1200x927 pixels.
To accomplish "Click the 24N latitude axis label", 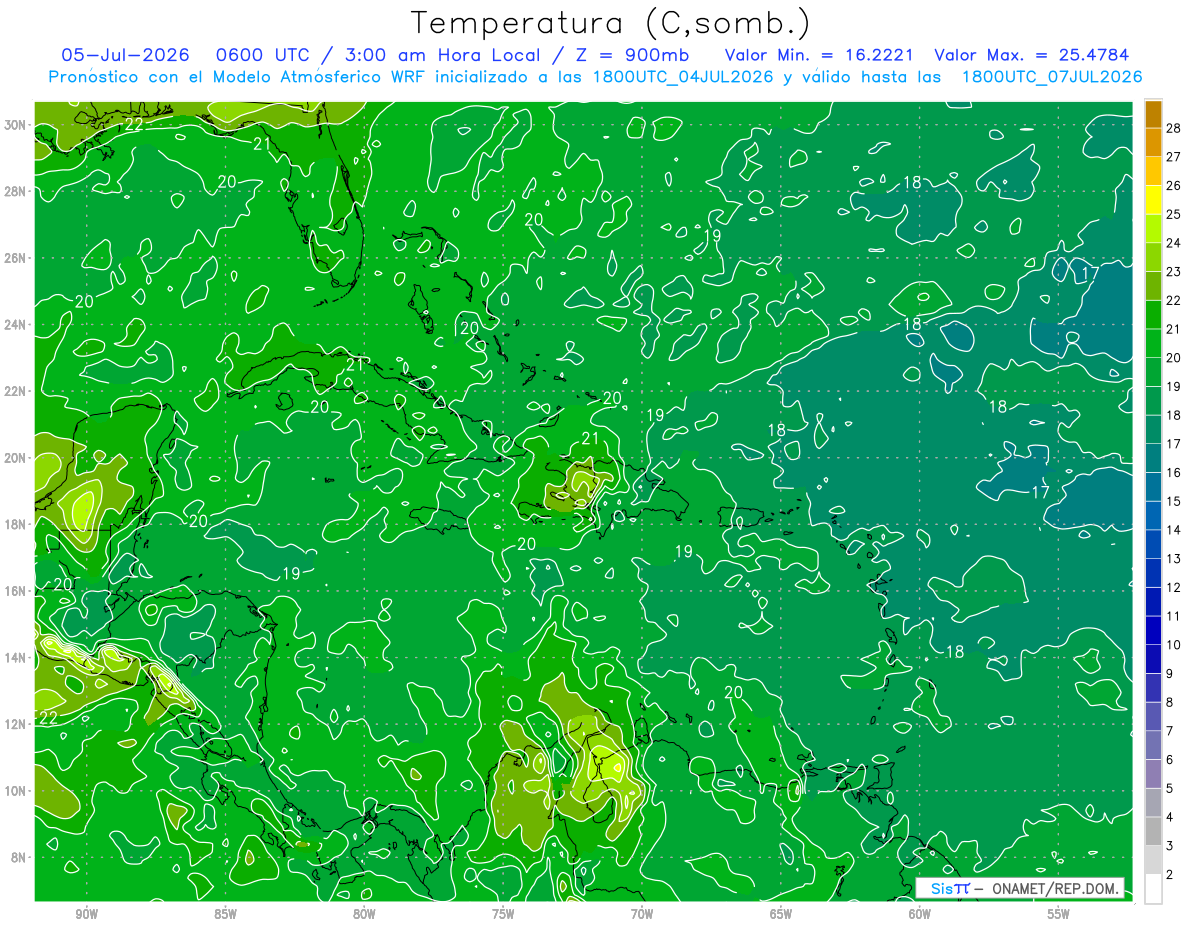I will (17, 325).
